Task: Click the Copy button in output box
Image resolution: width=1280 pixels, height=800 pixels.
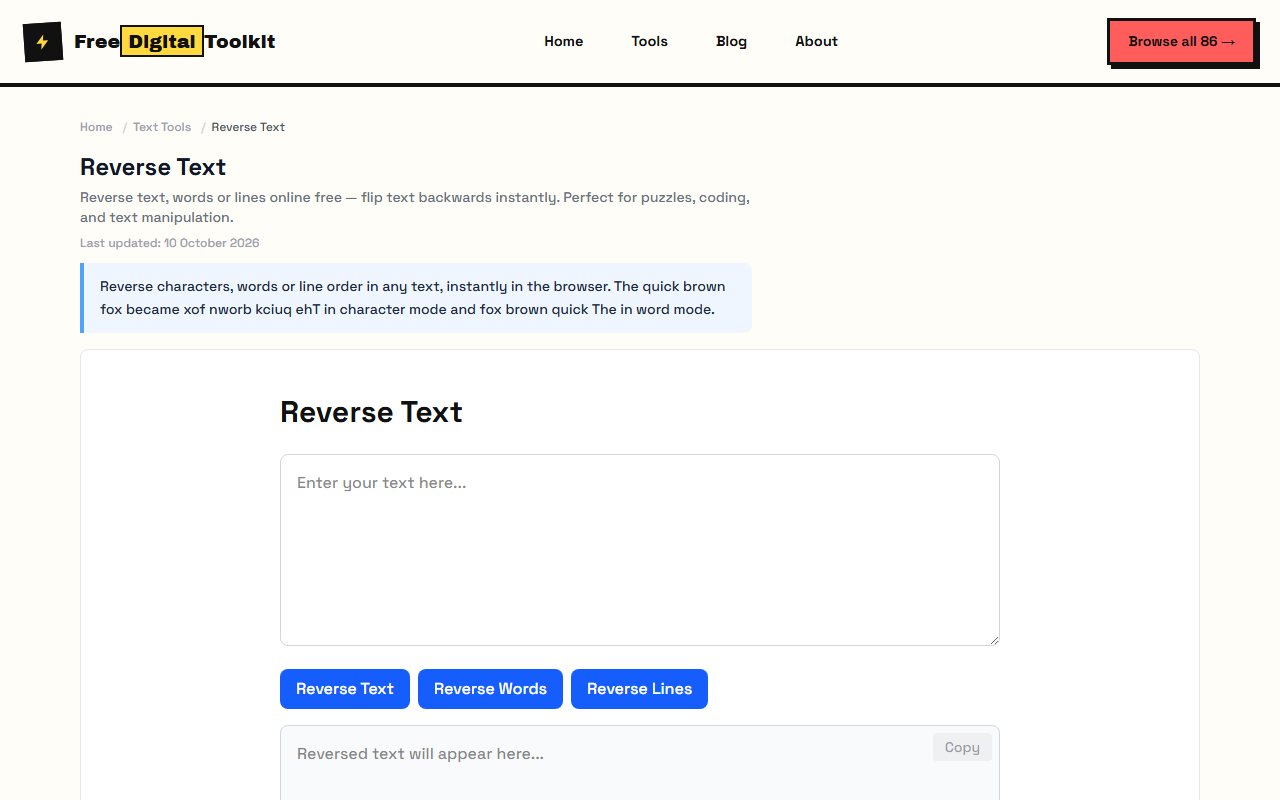Action: point(962,747)
